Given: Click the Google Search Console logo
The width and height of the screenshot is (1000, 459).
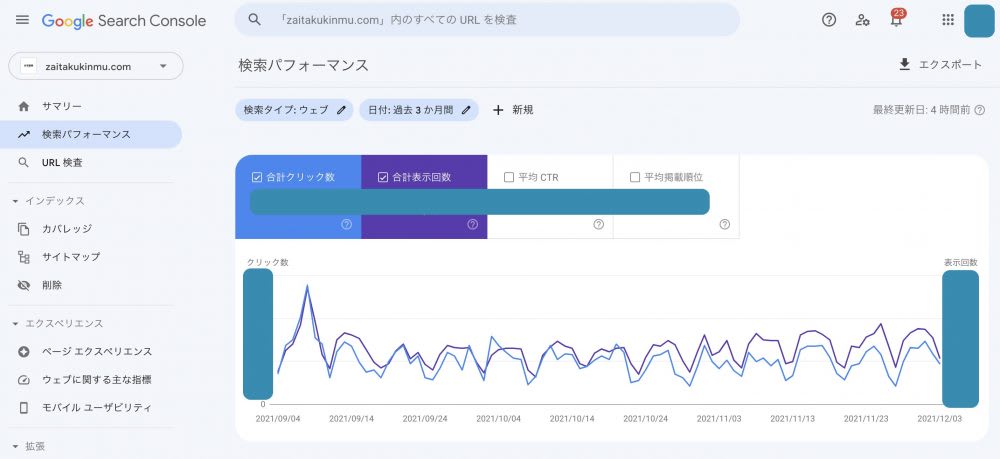Looking at the screenshot, I should [x=124, y=20].
